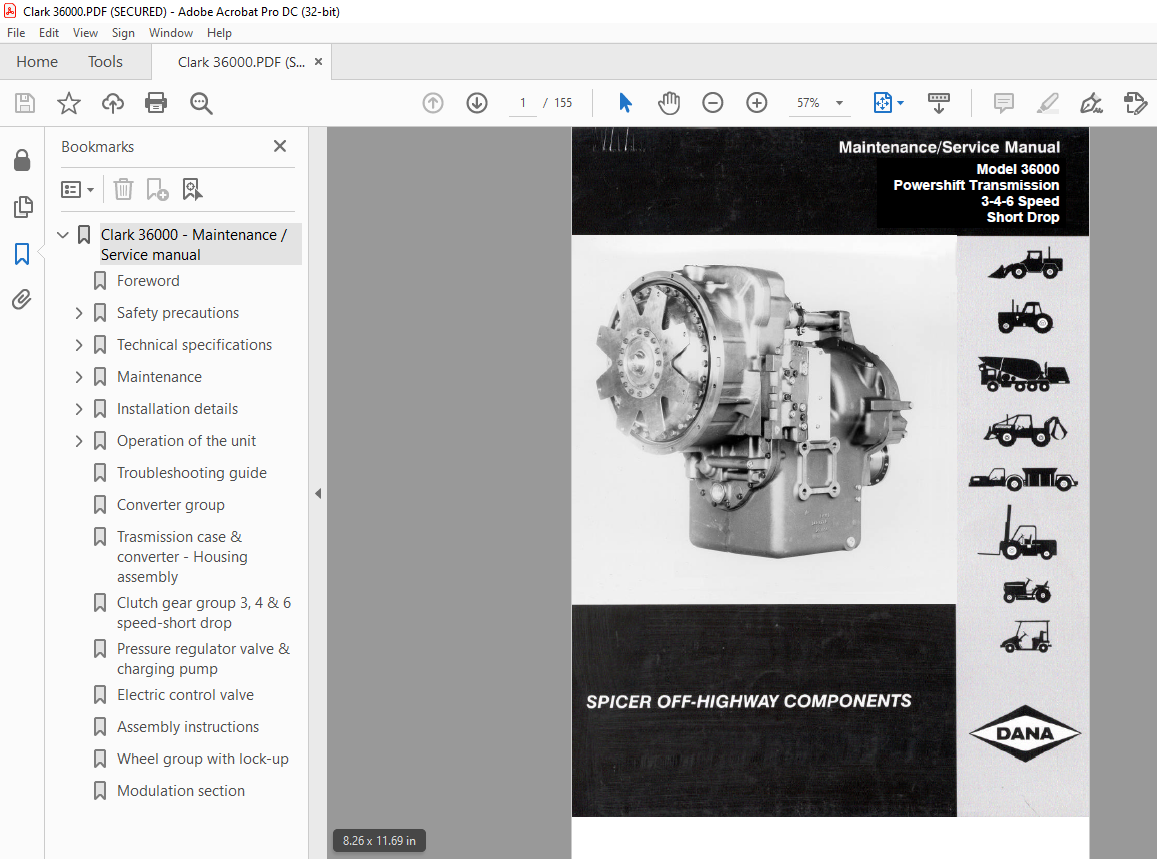Open the Window menu
The height and width of the screenshot is (859, 1157).
pos(170,32)
